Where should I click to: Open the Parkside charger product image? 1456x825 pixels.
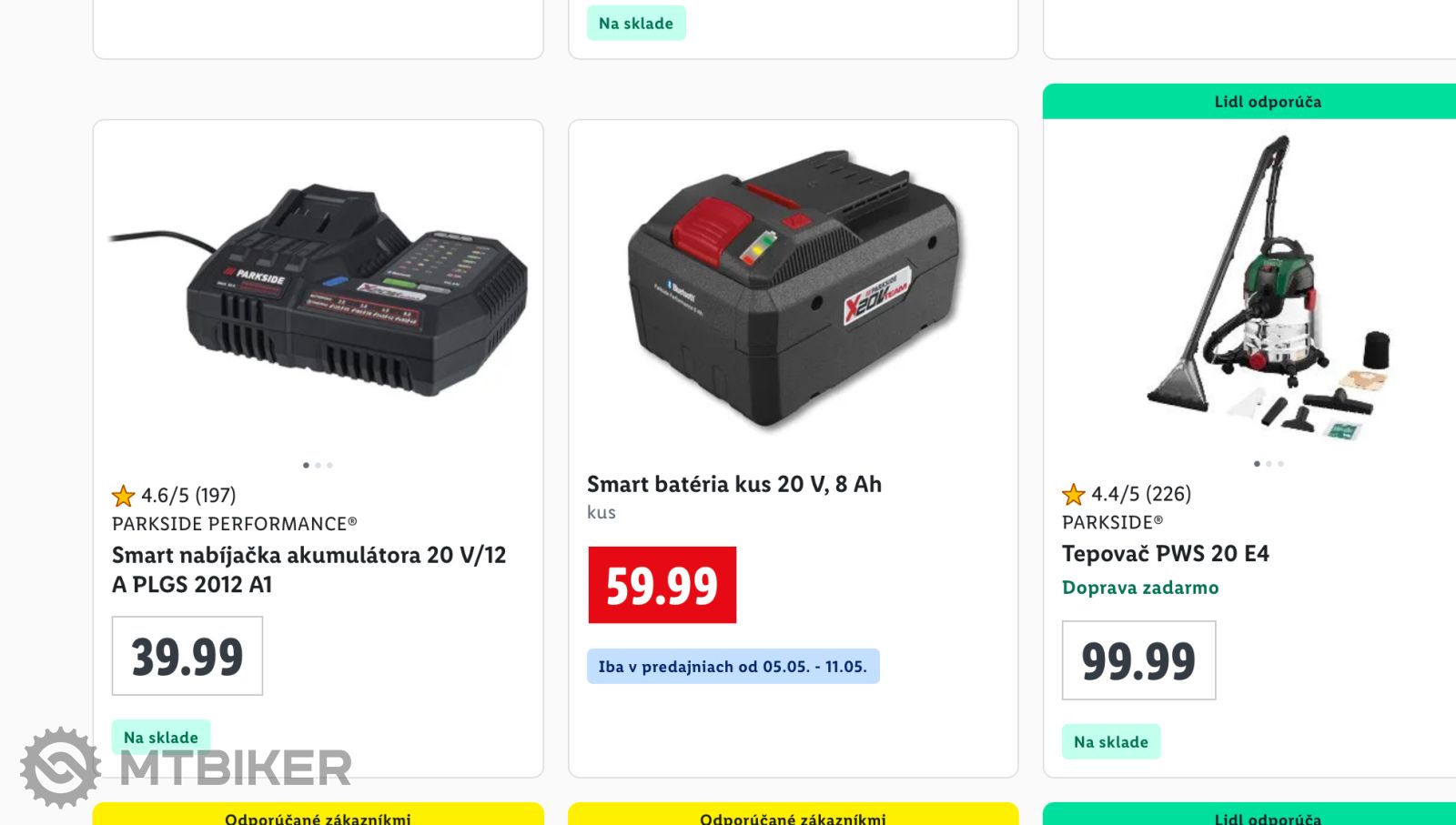(318, 289)
